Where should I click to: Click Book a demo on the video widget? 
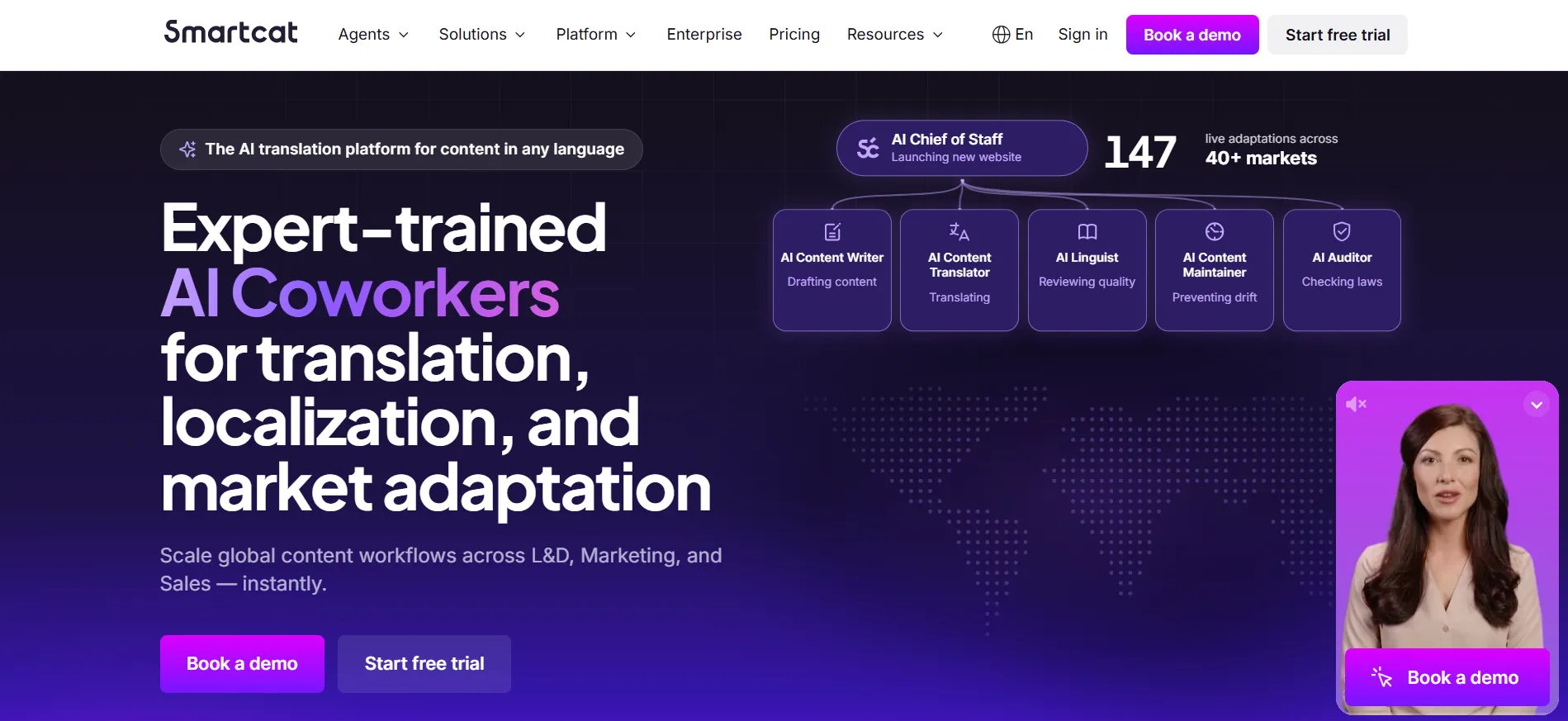pyautogui.click(x=1447, y=677)
